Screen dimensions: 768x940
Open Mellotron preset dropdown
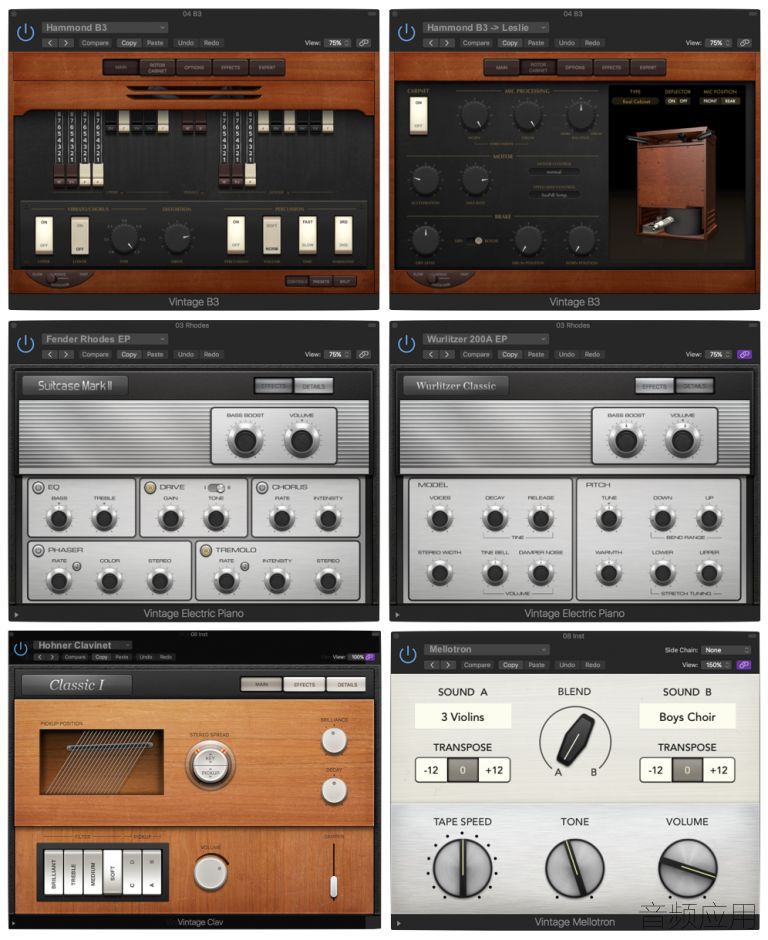[487, 649]
